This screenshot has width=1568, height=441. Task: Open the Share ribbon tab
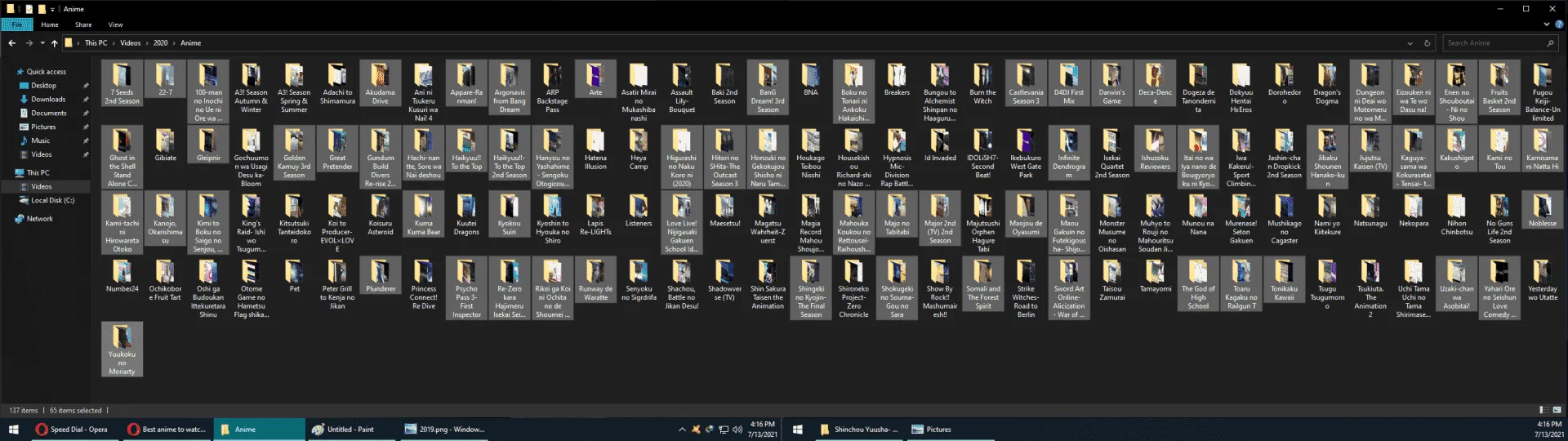pyautogui.click(x=83, y=24)
